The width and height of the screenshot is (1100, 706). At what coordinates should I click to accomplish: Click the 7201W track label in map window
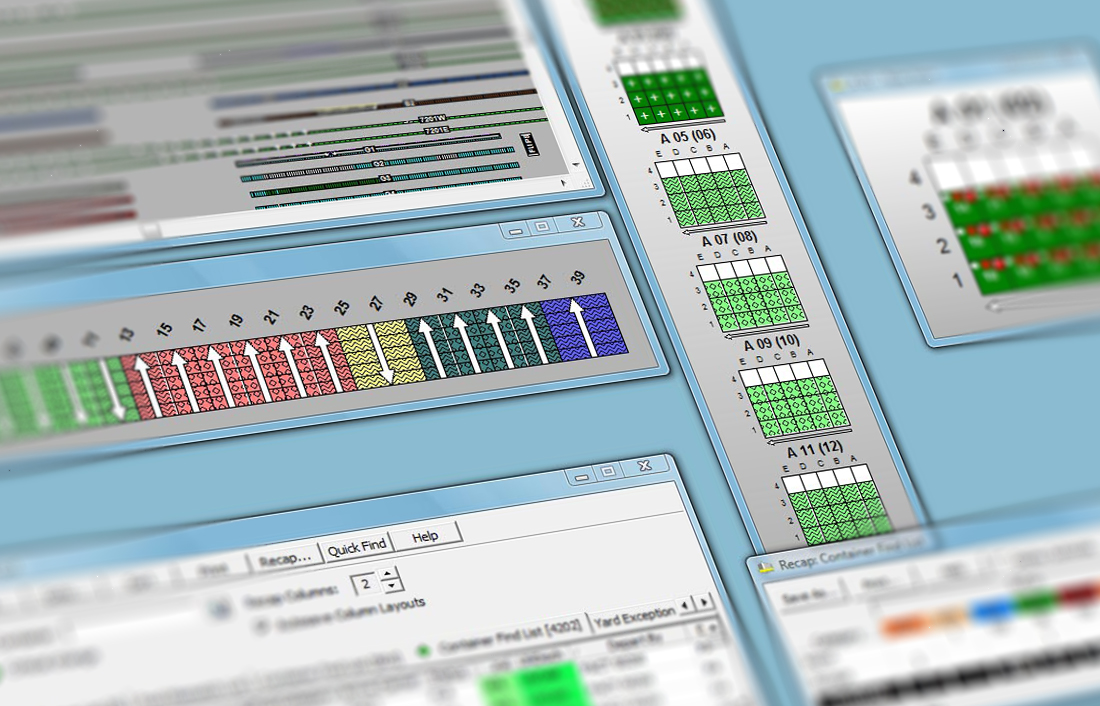pos(432,119)
